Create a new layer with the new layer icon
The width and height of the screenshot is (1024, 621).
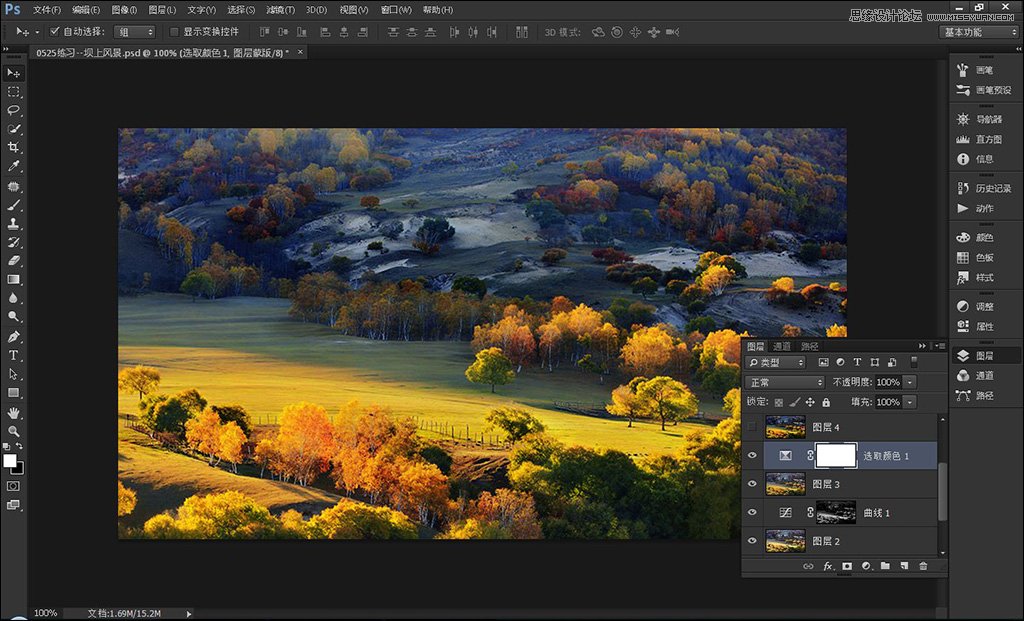(x=906, y=566)
